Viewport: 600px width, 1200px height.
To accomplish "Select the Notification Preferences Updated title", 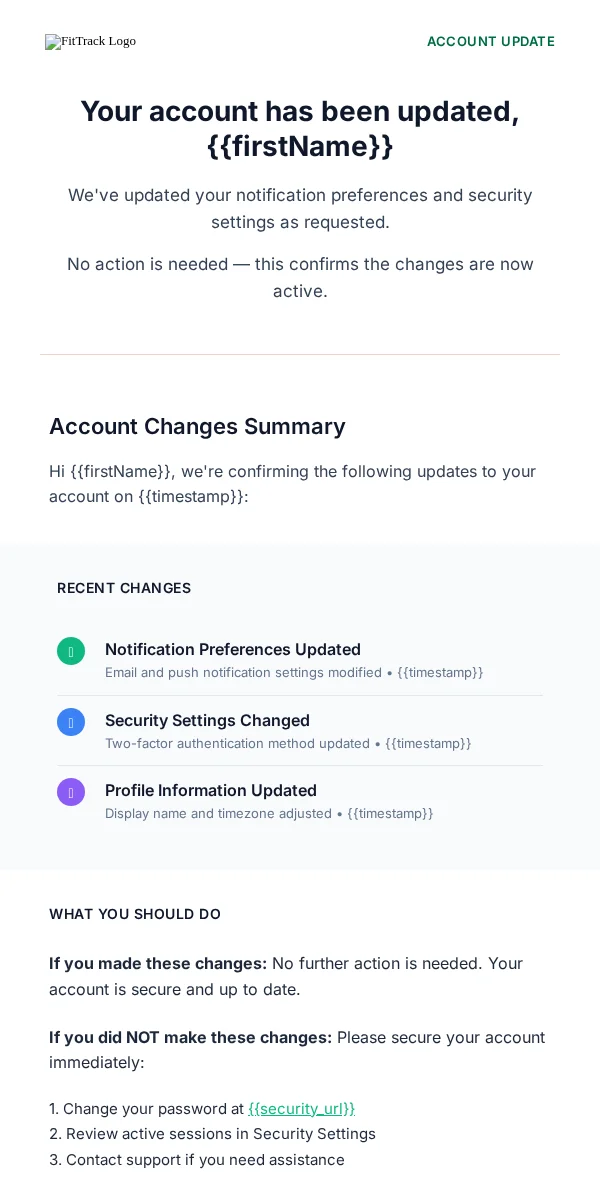I will (x=233, y=649).
